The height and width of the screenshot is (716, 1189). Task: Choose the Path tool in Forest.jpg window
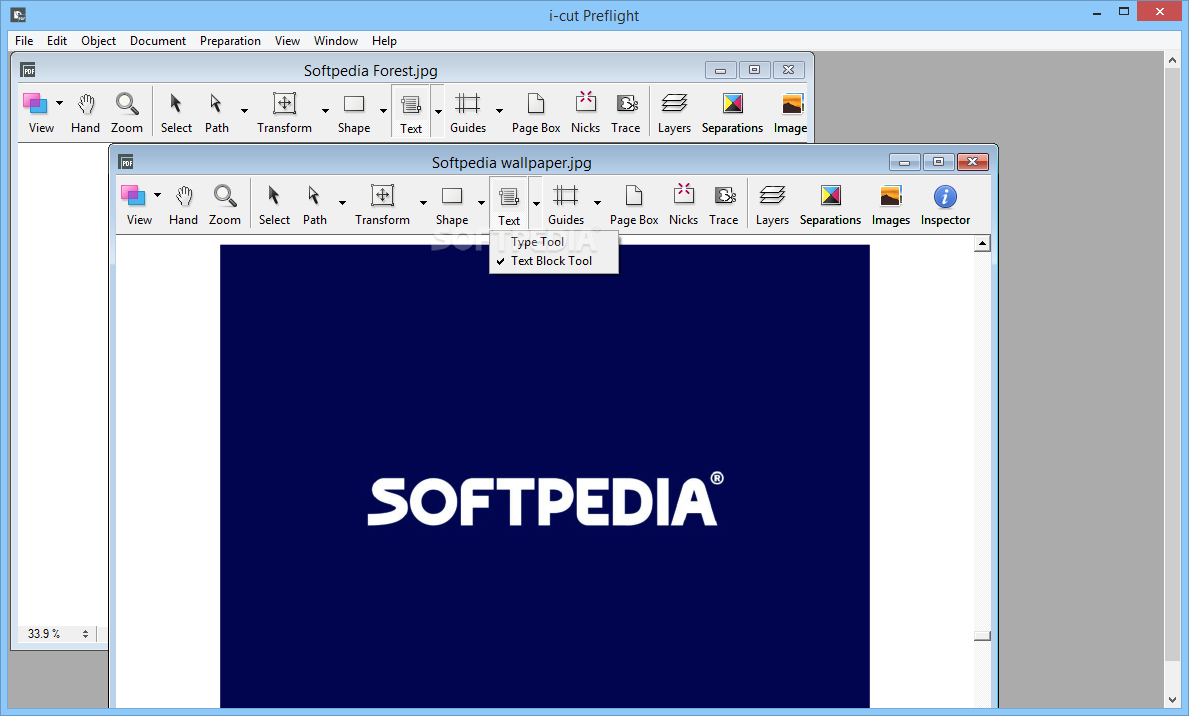pos(216,114)
